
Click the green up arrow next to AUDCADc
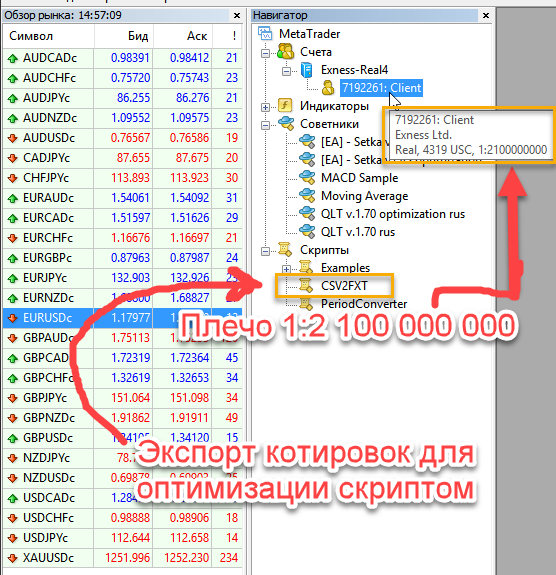13,58
